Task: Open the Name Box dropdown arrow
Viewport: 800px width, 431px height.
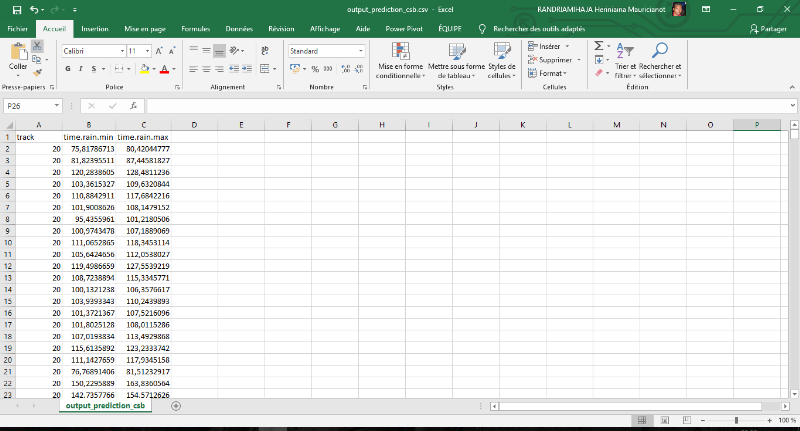Action: (x=58, y=105)
